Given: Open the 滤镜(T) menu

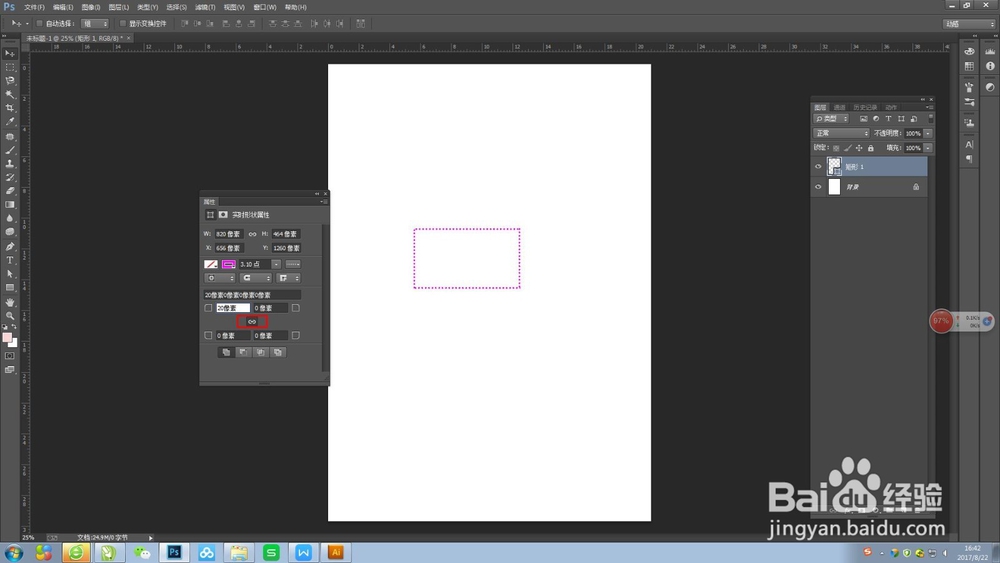Looking at the screenshot, I should pos(205,7).
